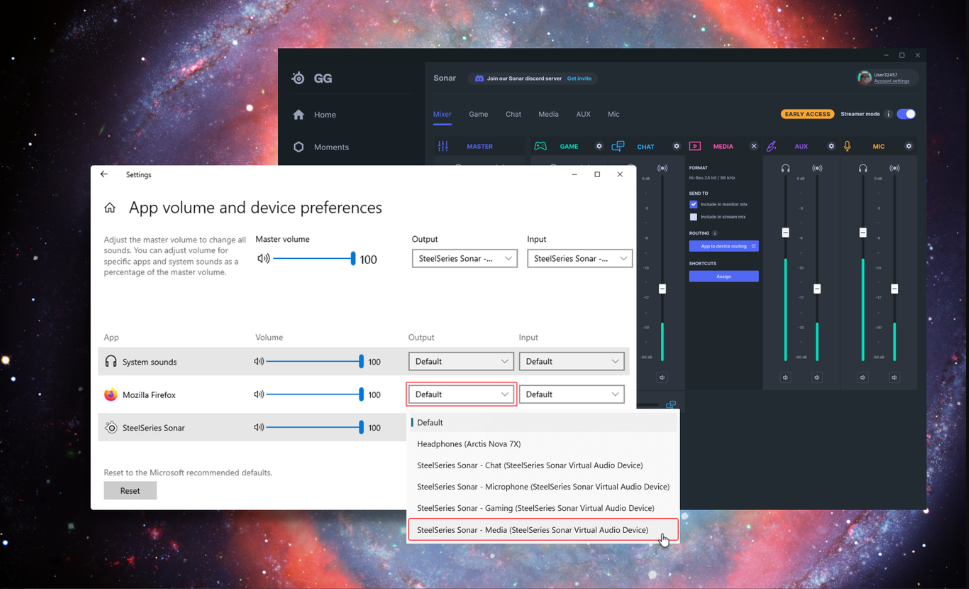Viewport: 969px width, 589px height.
Task: Click the Mic stream fader handle
Action: (894, 289)
